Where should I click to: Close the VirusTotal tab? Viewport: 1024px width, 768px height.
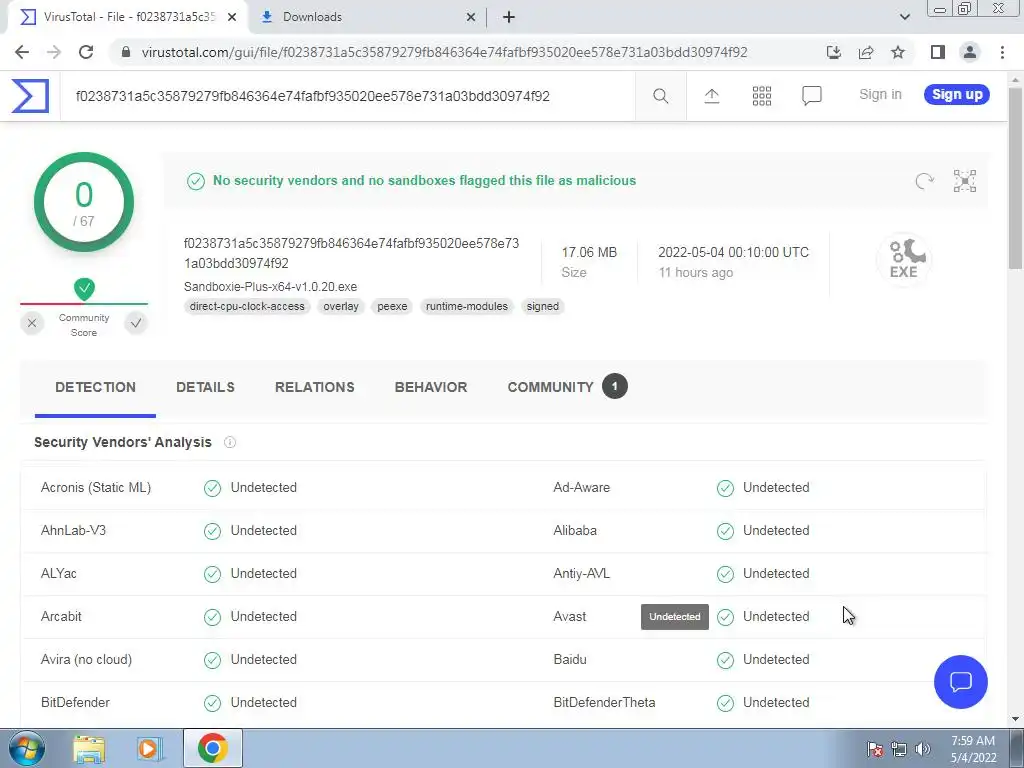[x=232, y=17]
